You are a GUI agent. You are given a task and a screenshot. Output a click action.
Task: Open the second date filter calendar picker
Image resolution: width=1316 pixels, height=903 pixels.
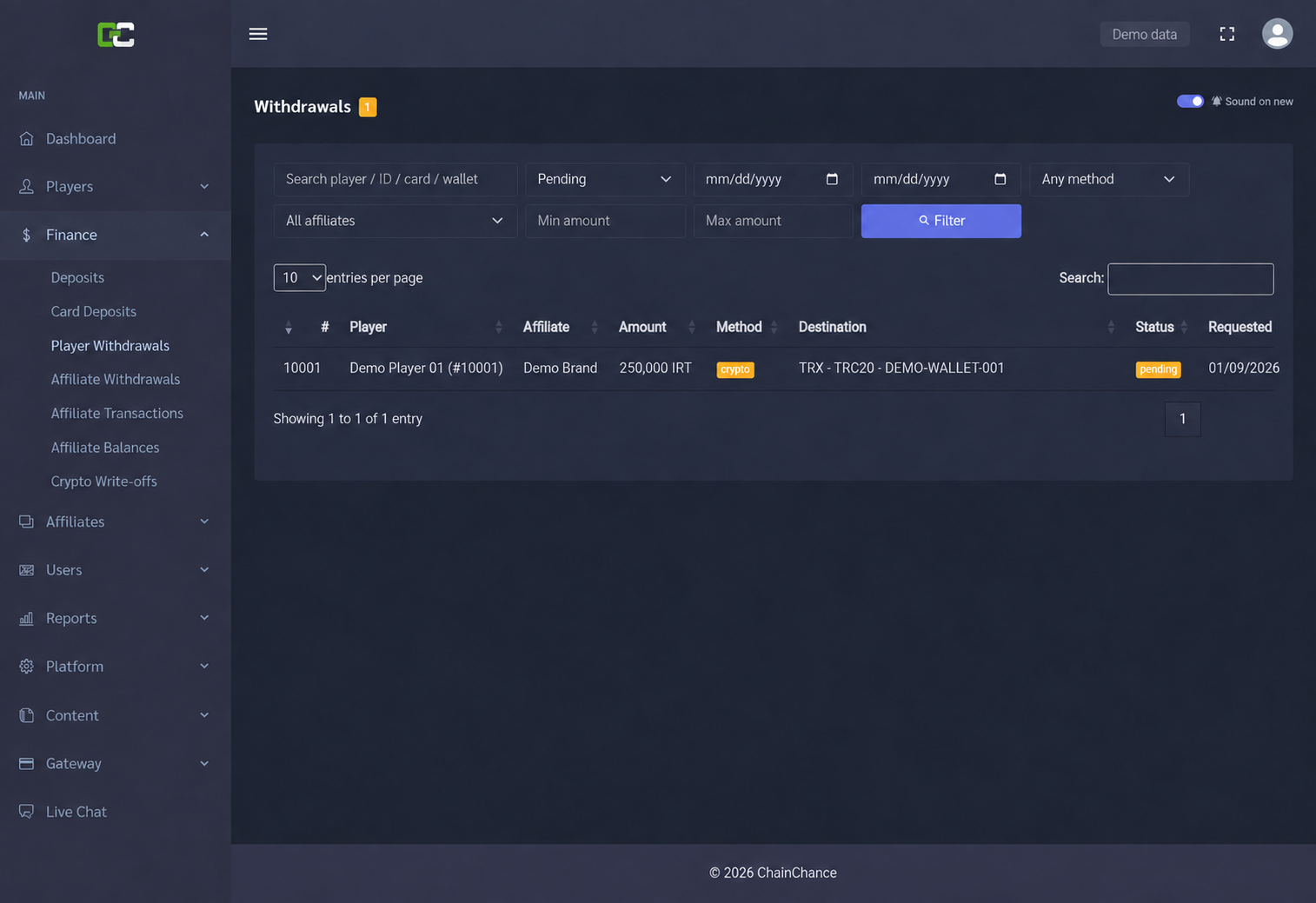[1000, 179]
